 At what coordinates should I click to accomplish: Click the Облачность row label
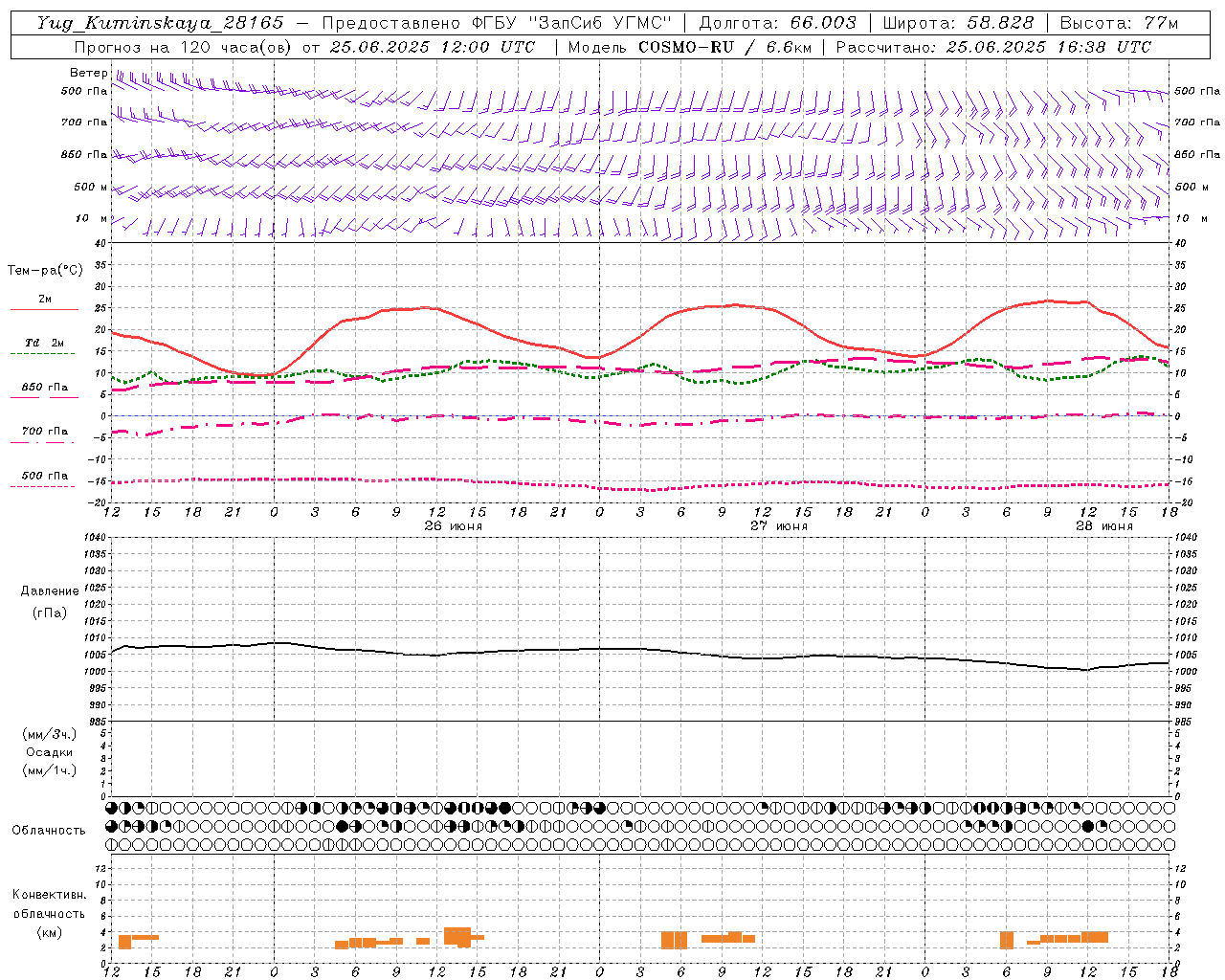click(x=49, y=831)
